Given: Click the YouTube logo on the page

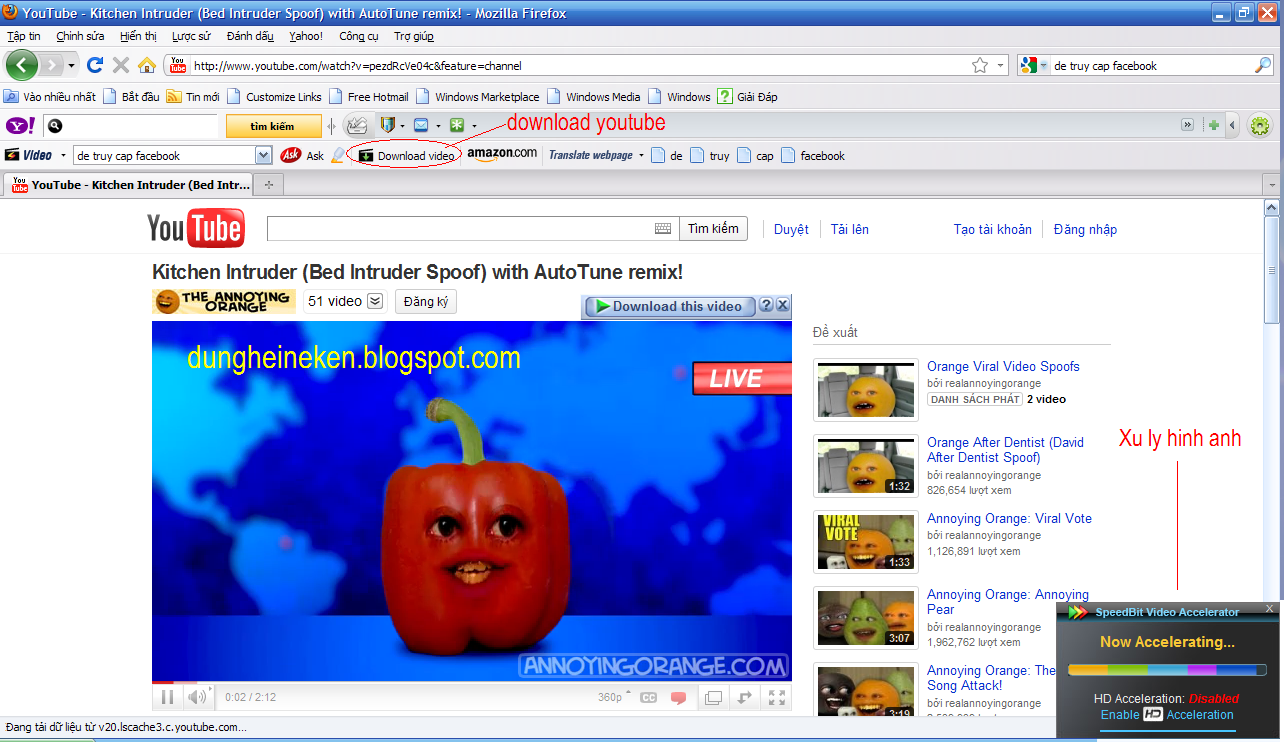Looking at the screenshot, I should coord(196,229).
